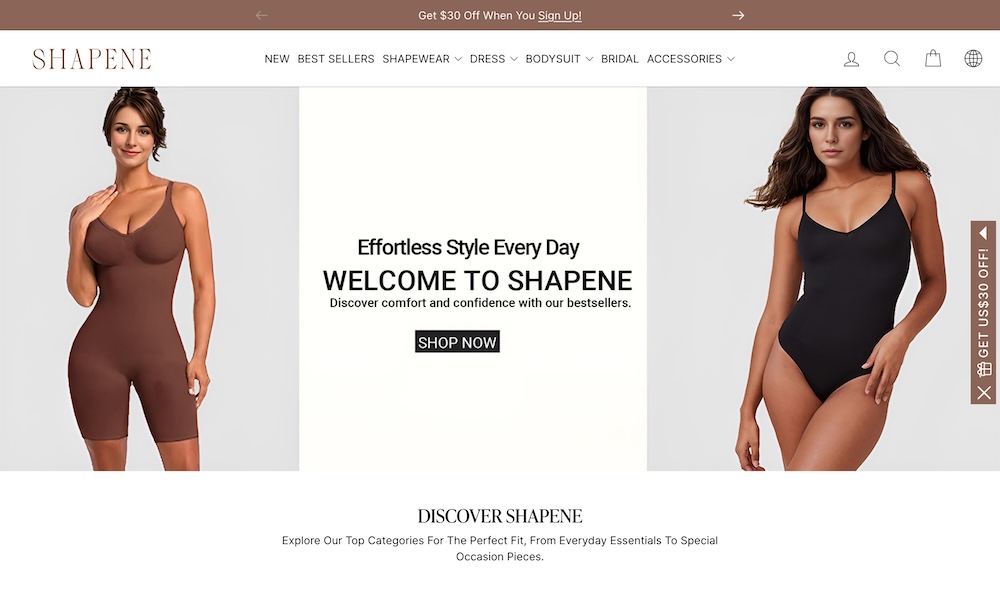Expand the BODYSUIT dropdown menu
Image resolution: width=1000 pixels, height=600 pixels.
tap(559, 59)
